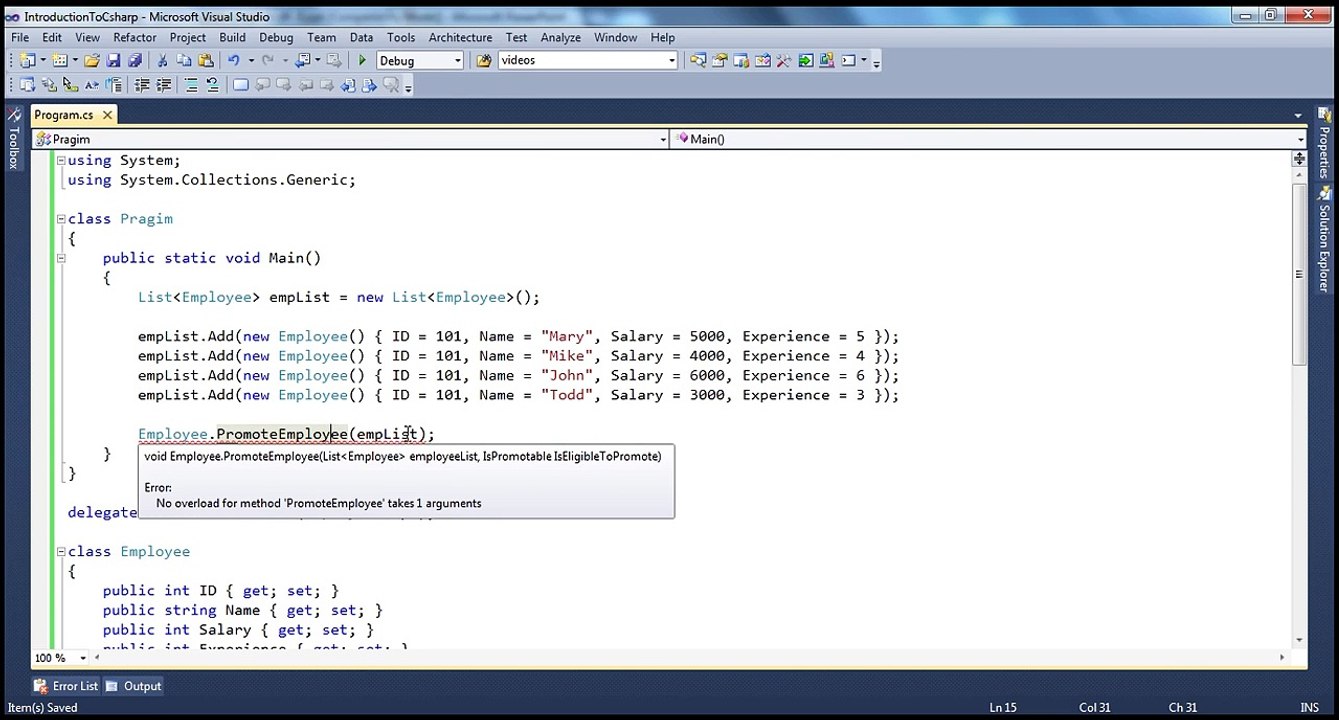Screen dimensions: 1339x720
Task: Open the Build menu
Action: pyautogui.click(x=232, y=37)
